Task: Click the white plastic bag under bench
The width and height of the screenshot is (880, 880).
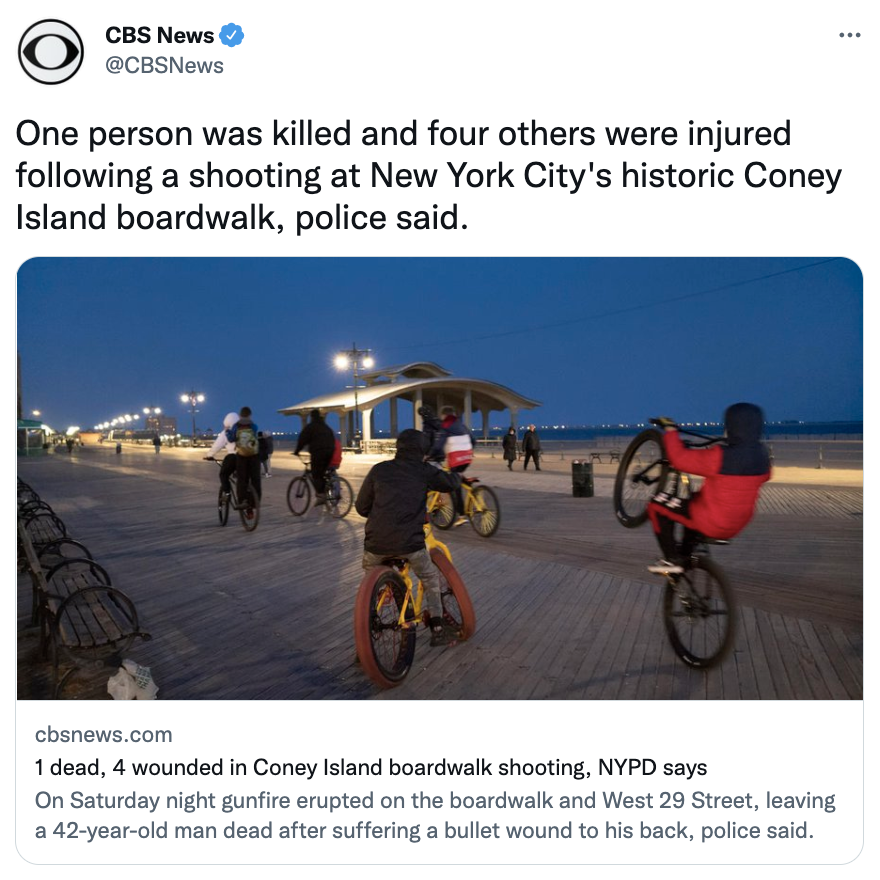Action: pos(132,680)
